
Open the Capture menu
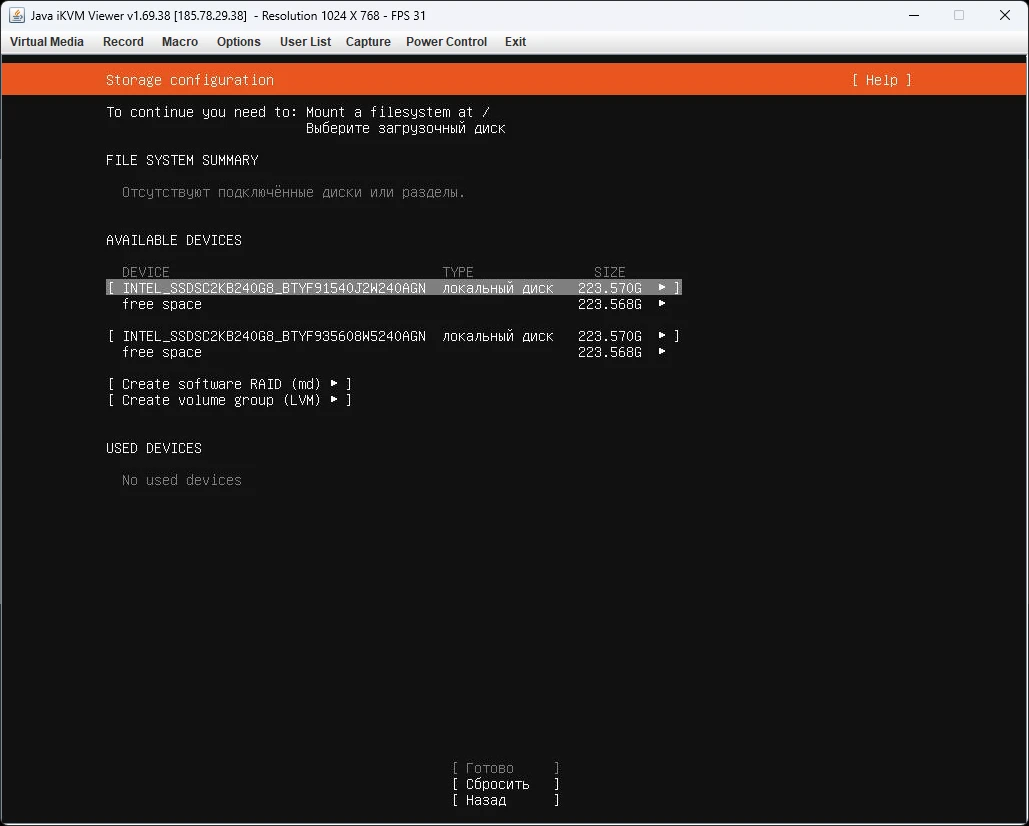(368, 42)
